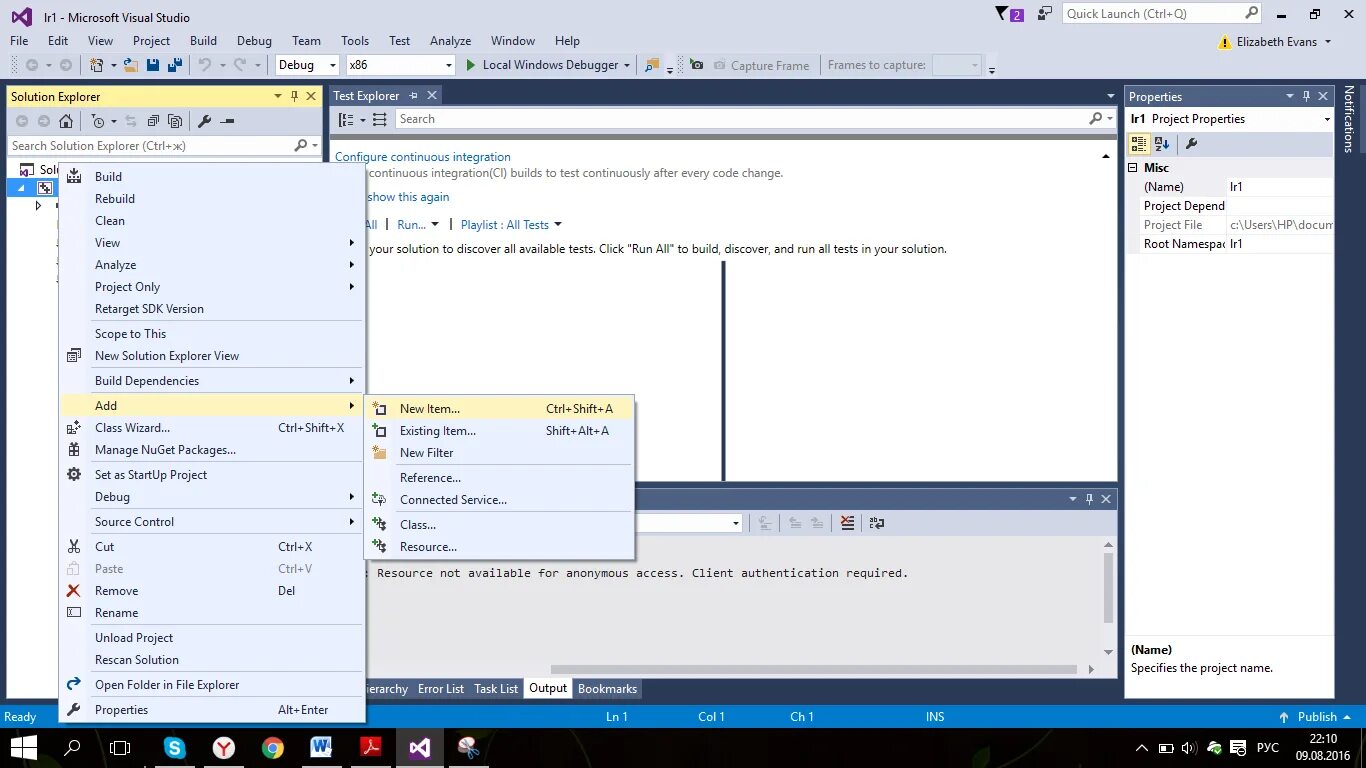The height and width of the screenshot is (768, 1366).
Task: Click the Preview Selected Items dash icon
Action: point(227,121)
